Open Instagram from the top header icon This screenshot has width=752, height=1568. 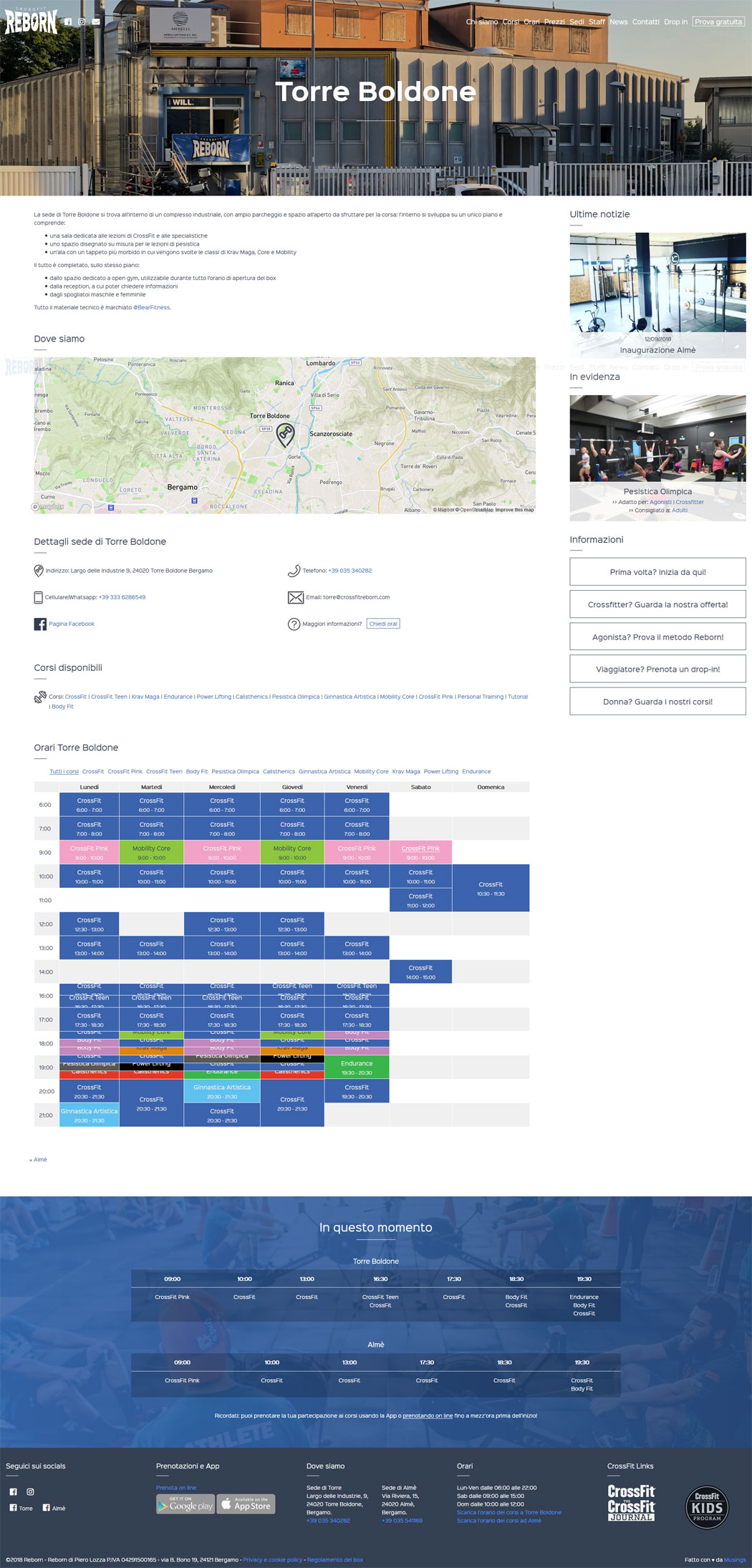(82, 22)
